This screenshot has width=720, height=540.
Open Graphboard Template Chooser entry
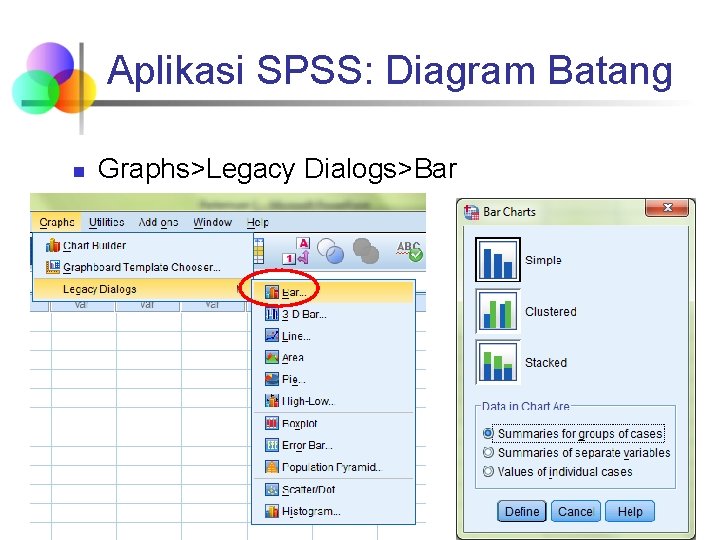tap(143, 267)
